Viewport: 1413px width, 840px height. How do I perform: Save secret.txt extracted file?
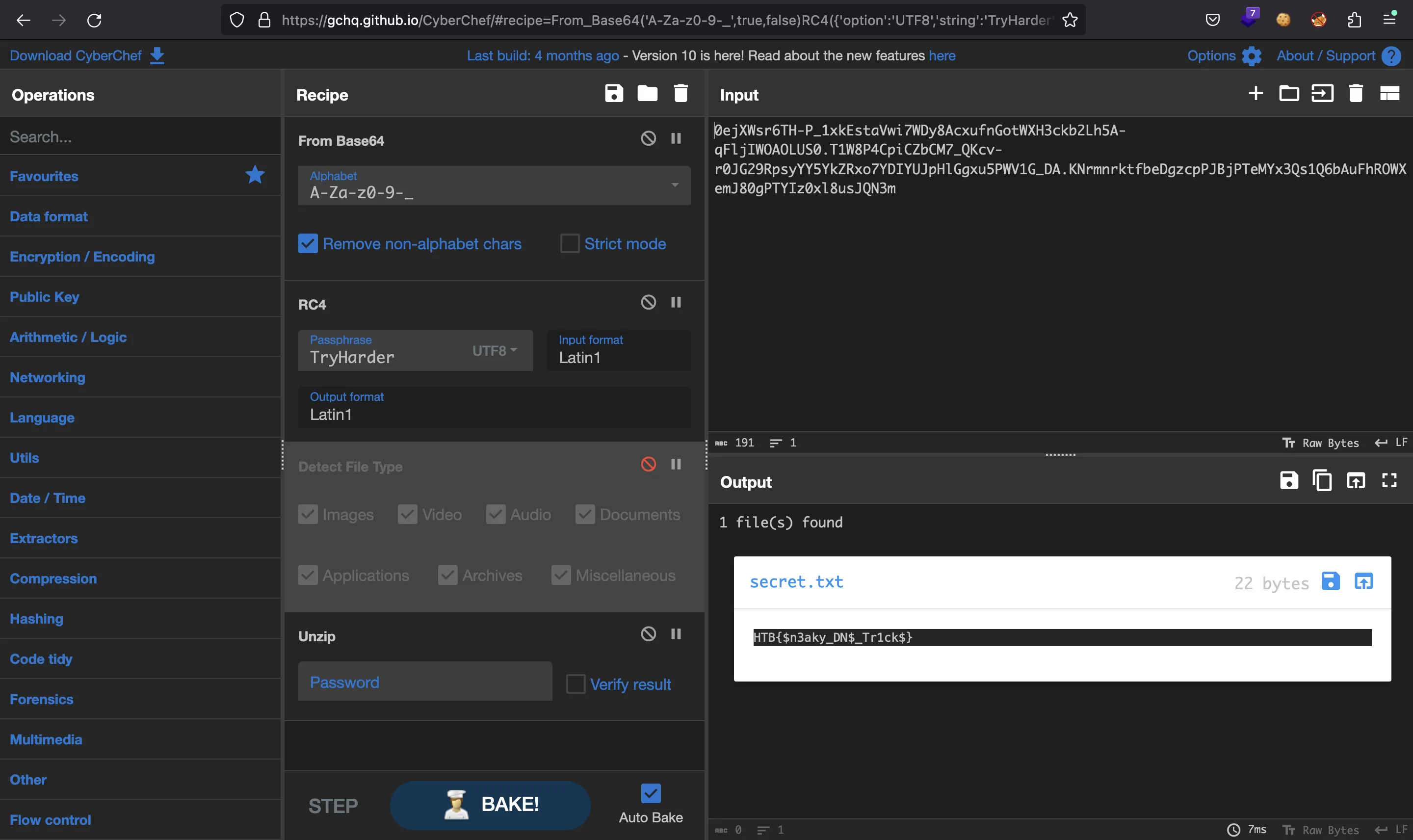[x=1331, y=581]
